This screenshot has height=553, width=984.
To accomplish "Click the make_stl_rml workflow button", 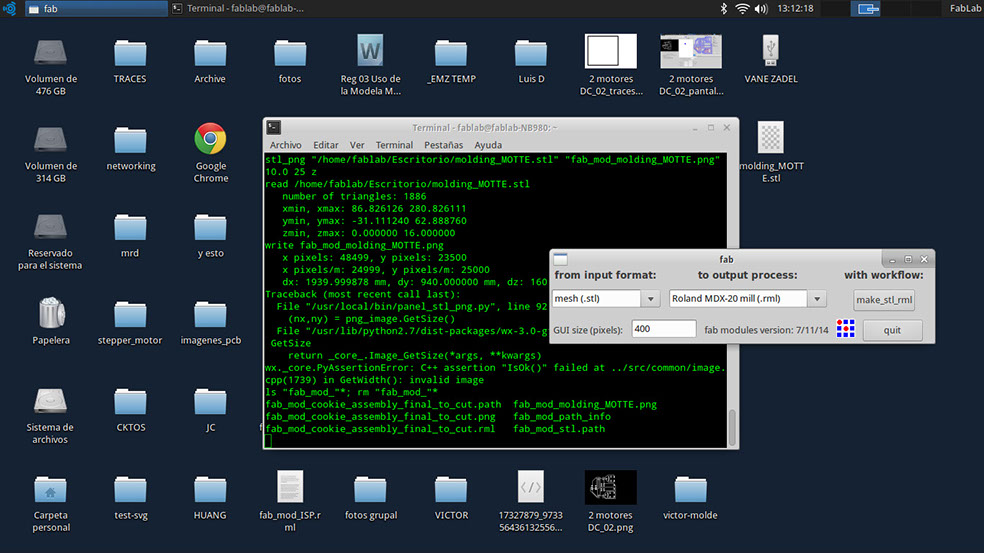I will [x=884, y=299].
